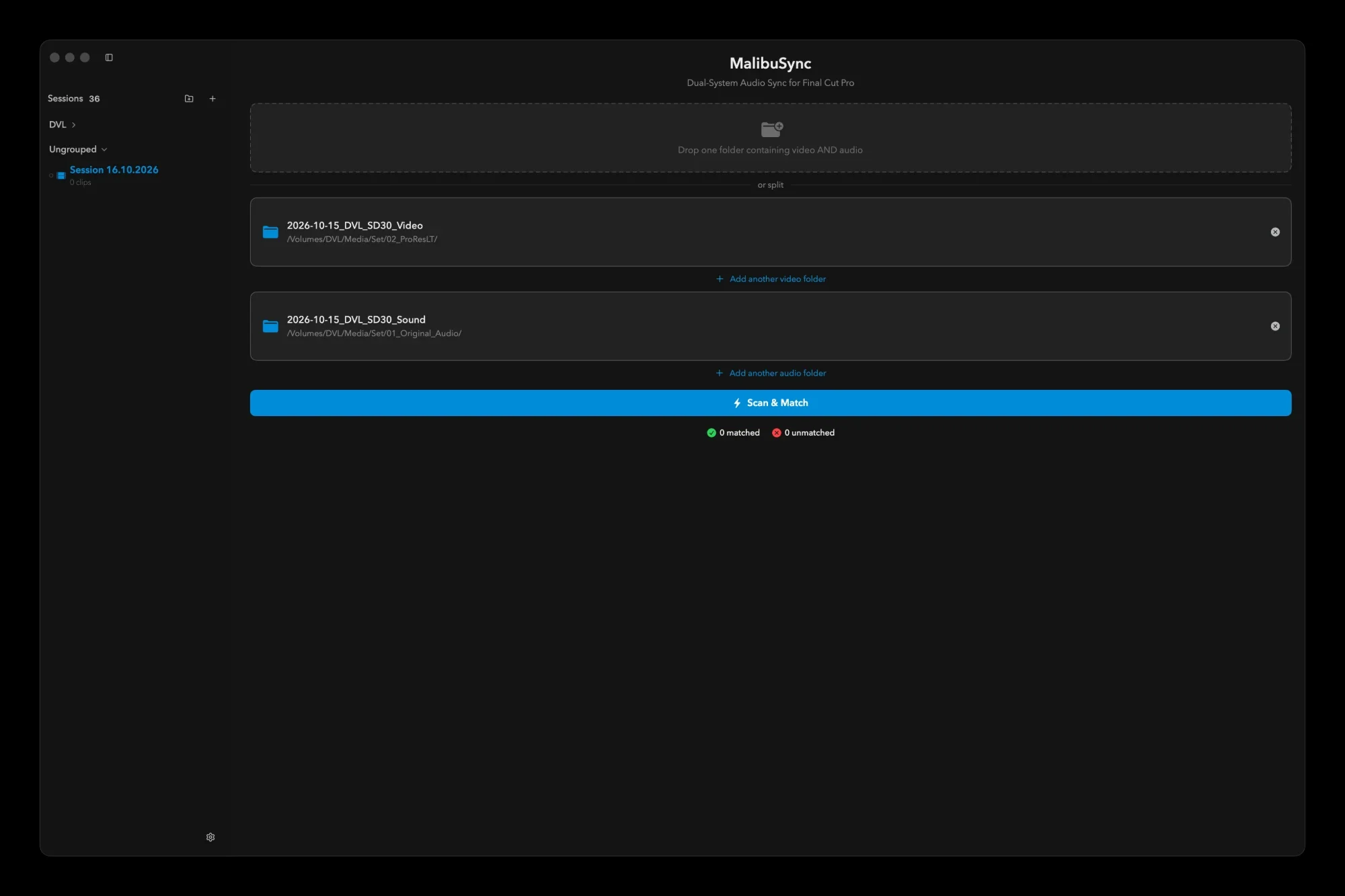Add a new session with plus icon
Screen dimensions: 1345x896
[213, 99]
